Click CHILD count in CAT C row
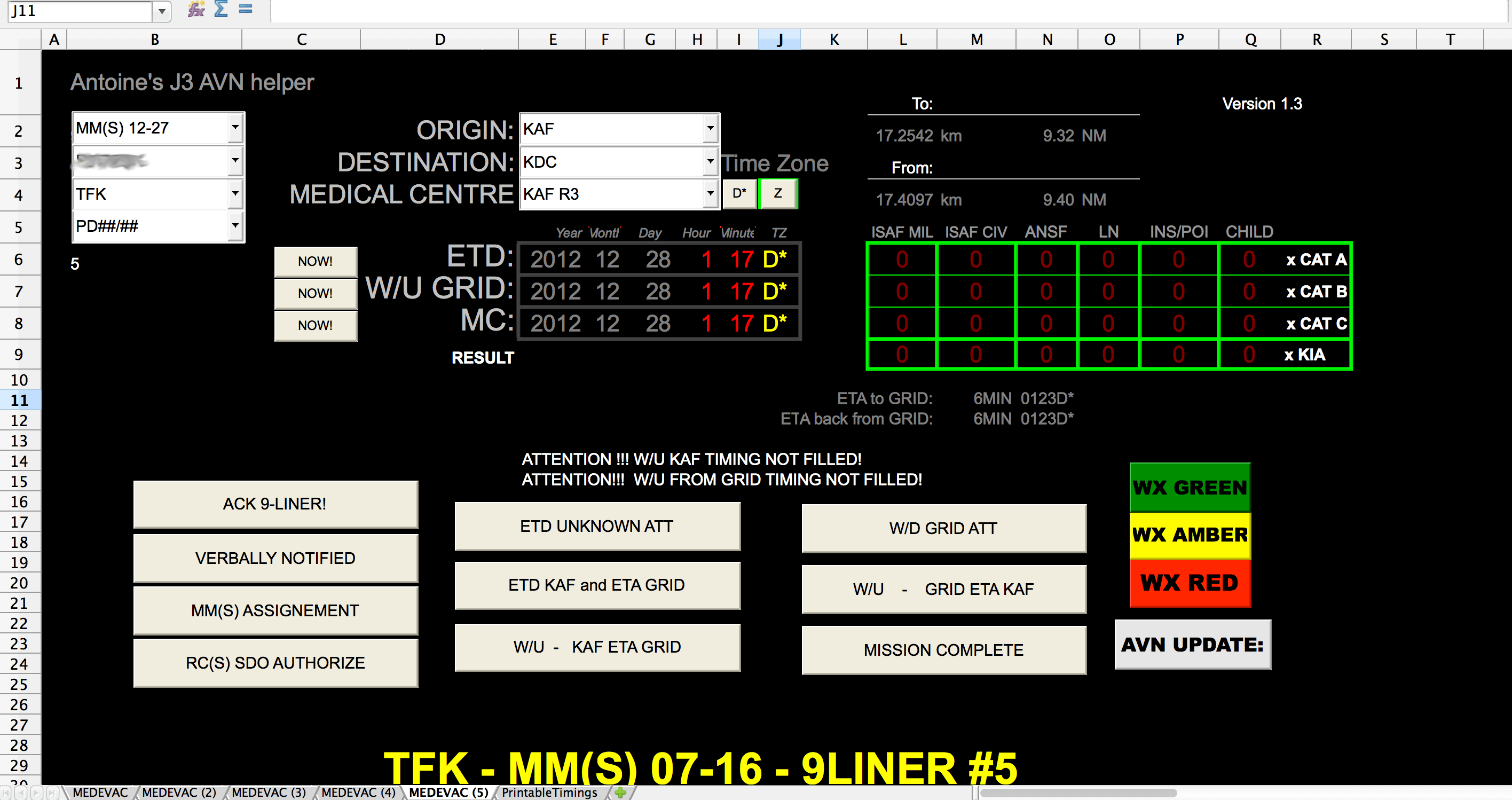The image size is (1512, 800). click(x=1249, y=324)
